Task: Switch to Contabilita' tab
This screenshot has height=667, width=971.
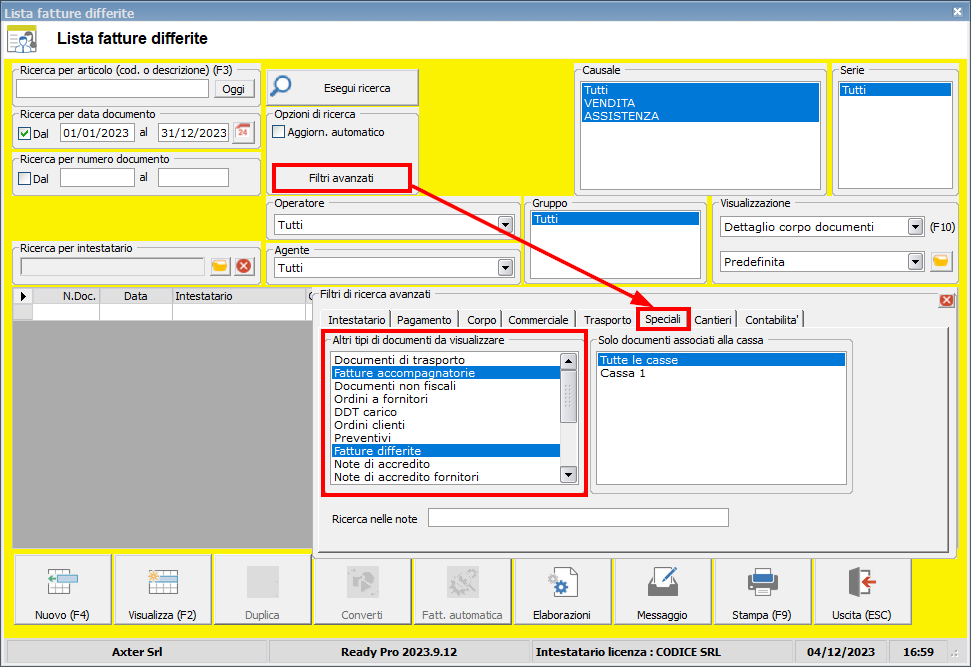Action: coord(772,320)
